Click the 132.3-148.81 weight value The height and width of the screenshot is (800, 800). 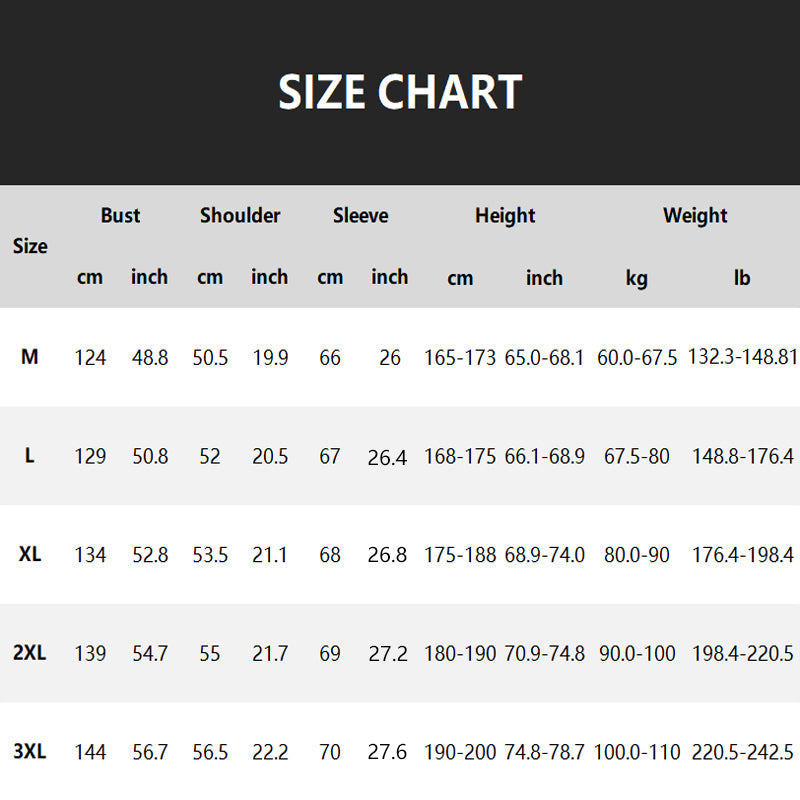pyautogui.click(x=743, y=357)
